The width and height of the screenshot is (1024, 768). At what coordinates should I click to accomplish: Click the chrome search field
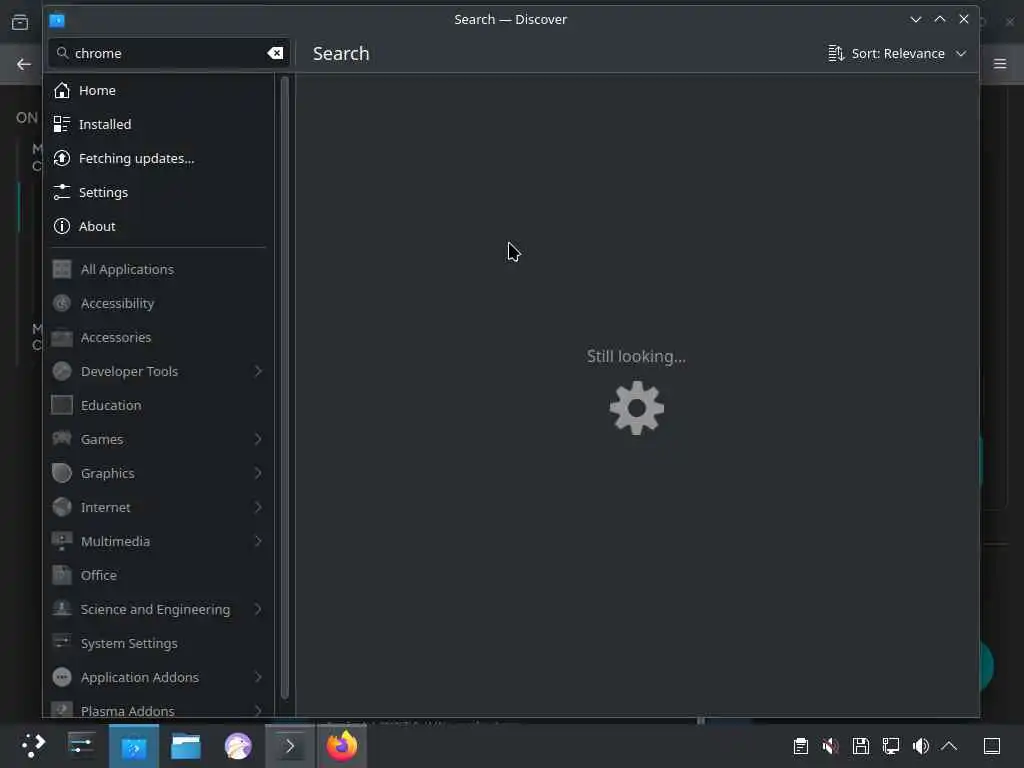point(168,53)
